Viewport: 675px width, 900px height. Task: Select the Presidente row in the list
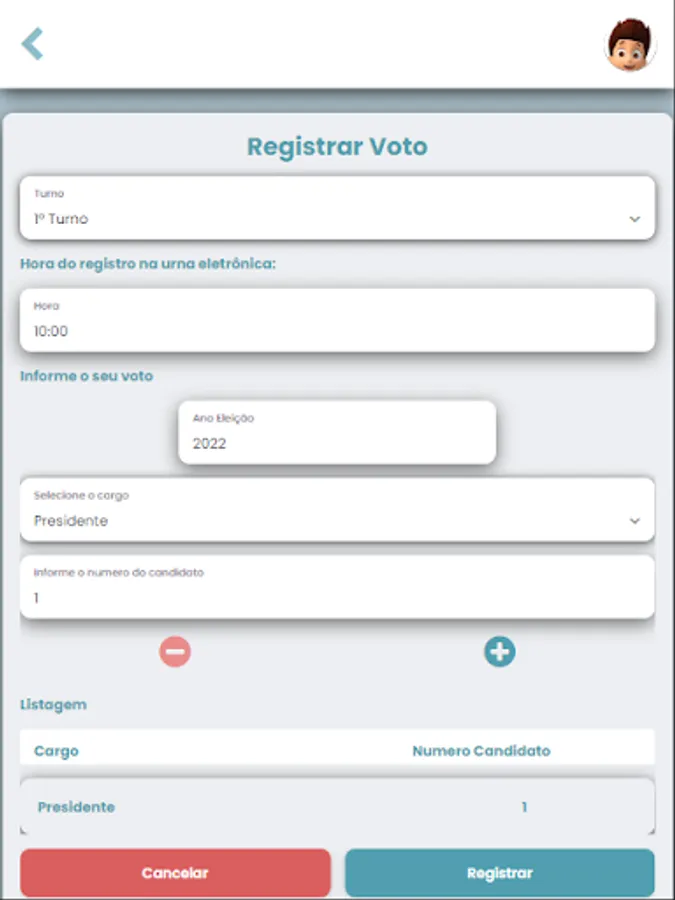[76, 807]
